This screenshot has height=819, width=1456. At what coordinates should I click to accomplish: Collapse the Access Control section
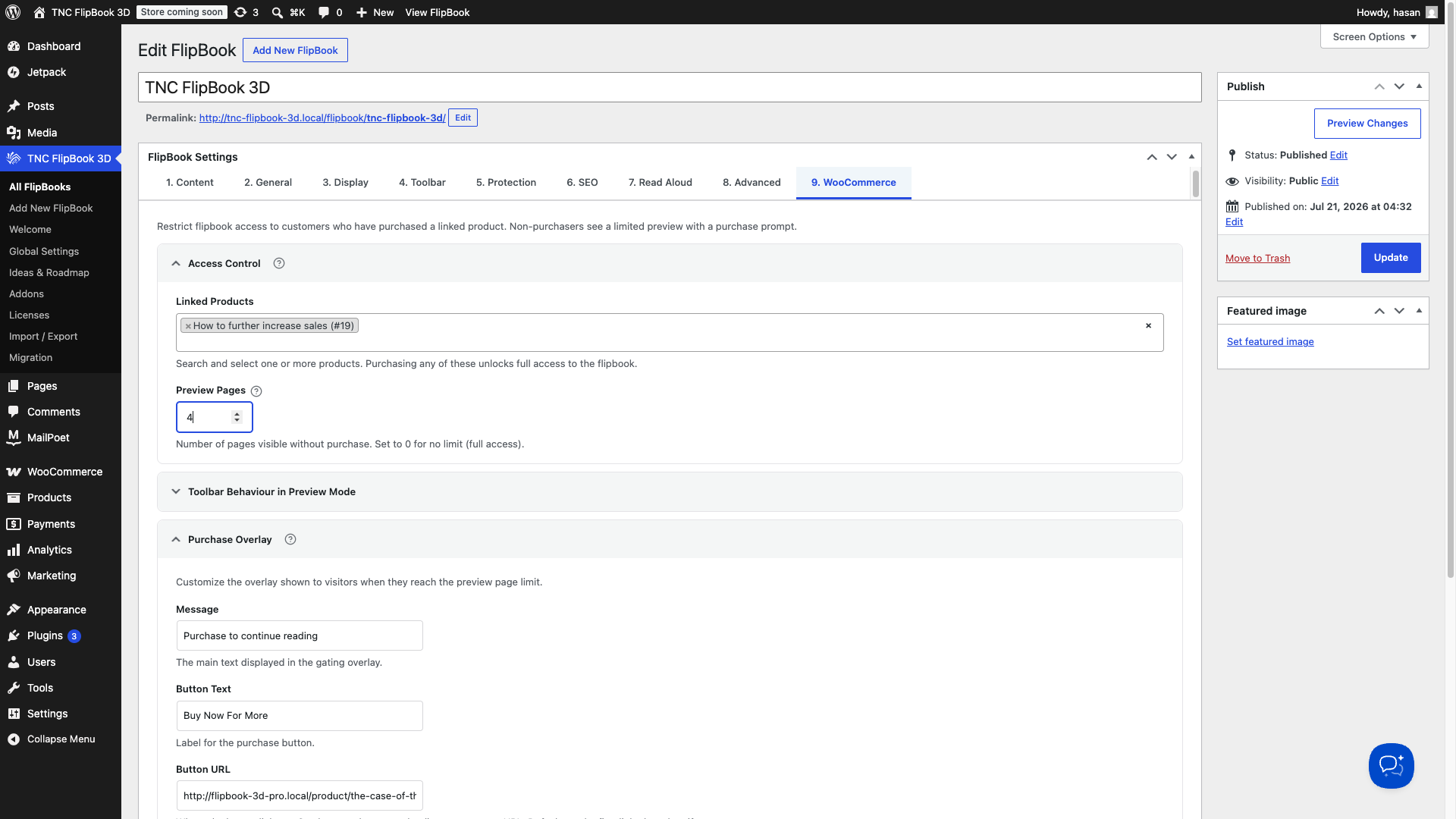click(176, 263)
